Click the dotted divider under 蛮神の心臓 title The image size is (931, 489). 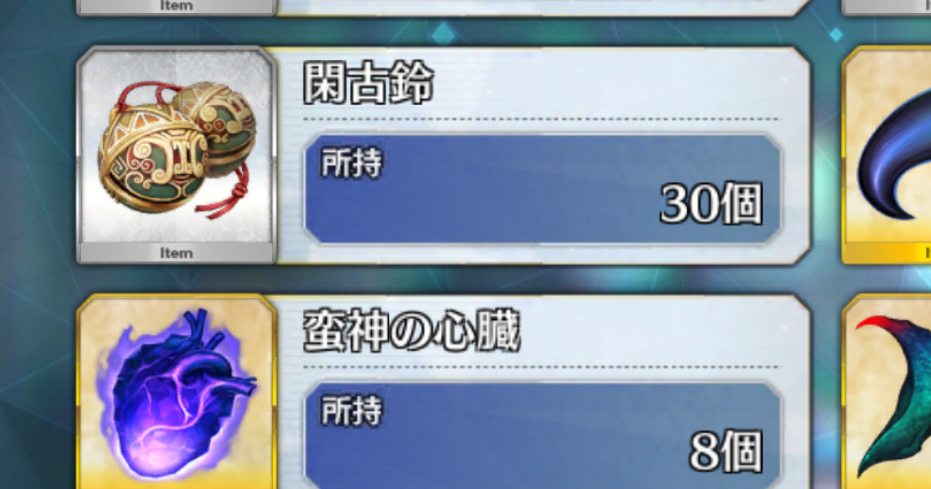tap(542, 367)
